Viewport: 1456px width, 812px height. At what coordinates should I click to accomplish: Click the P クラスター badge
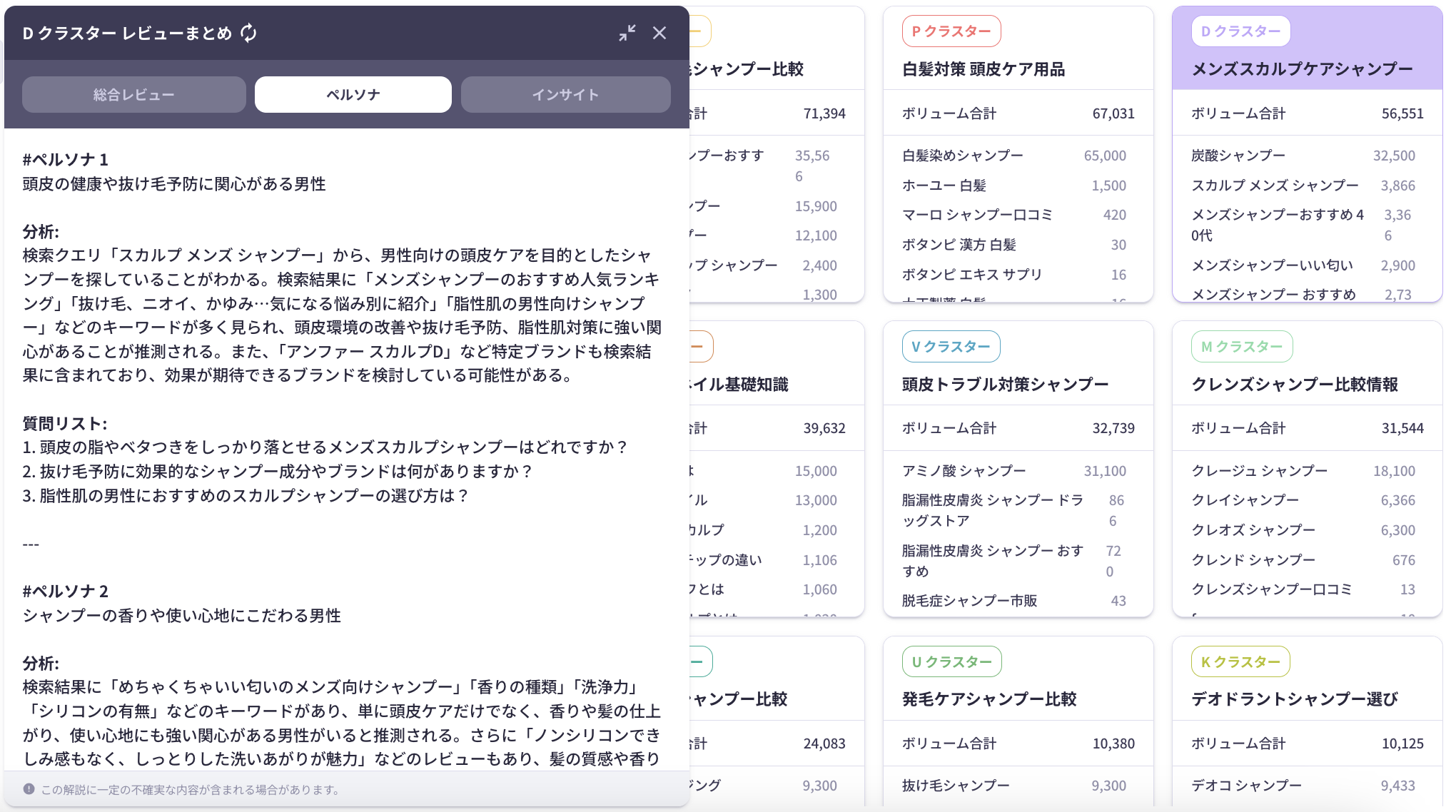click(951, 31)
